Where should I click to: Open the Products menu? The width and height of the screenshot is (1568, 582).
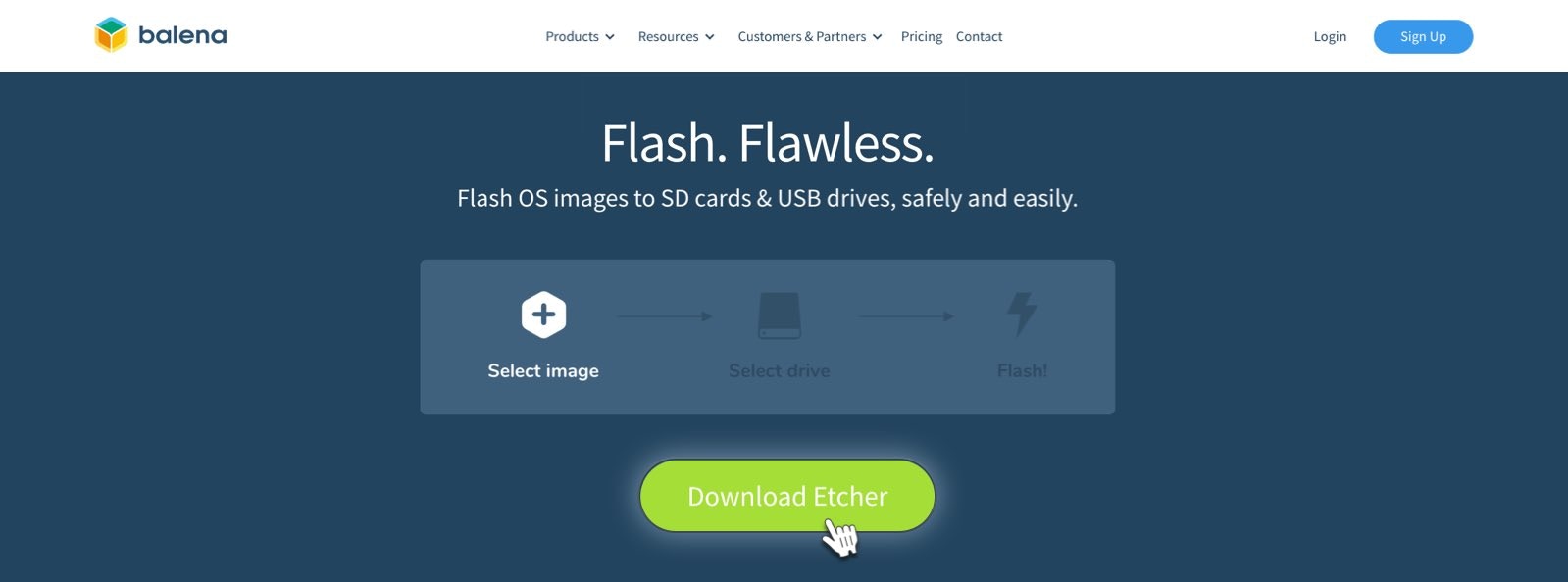pos(581,36)
